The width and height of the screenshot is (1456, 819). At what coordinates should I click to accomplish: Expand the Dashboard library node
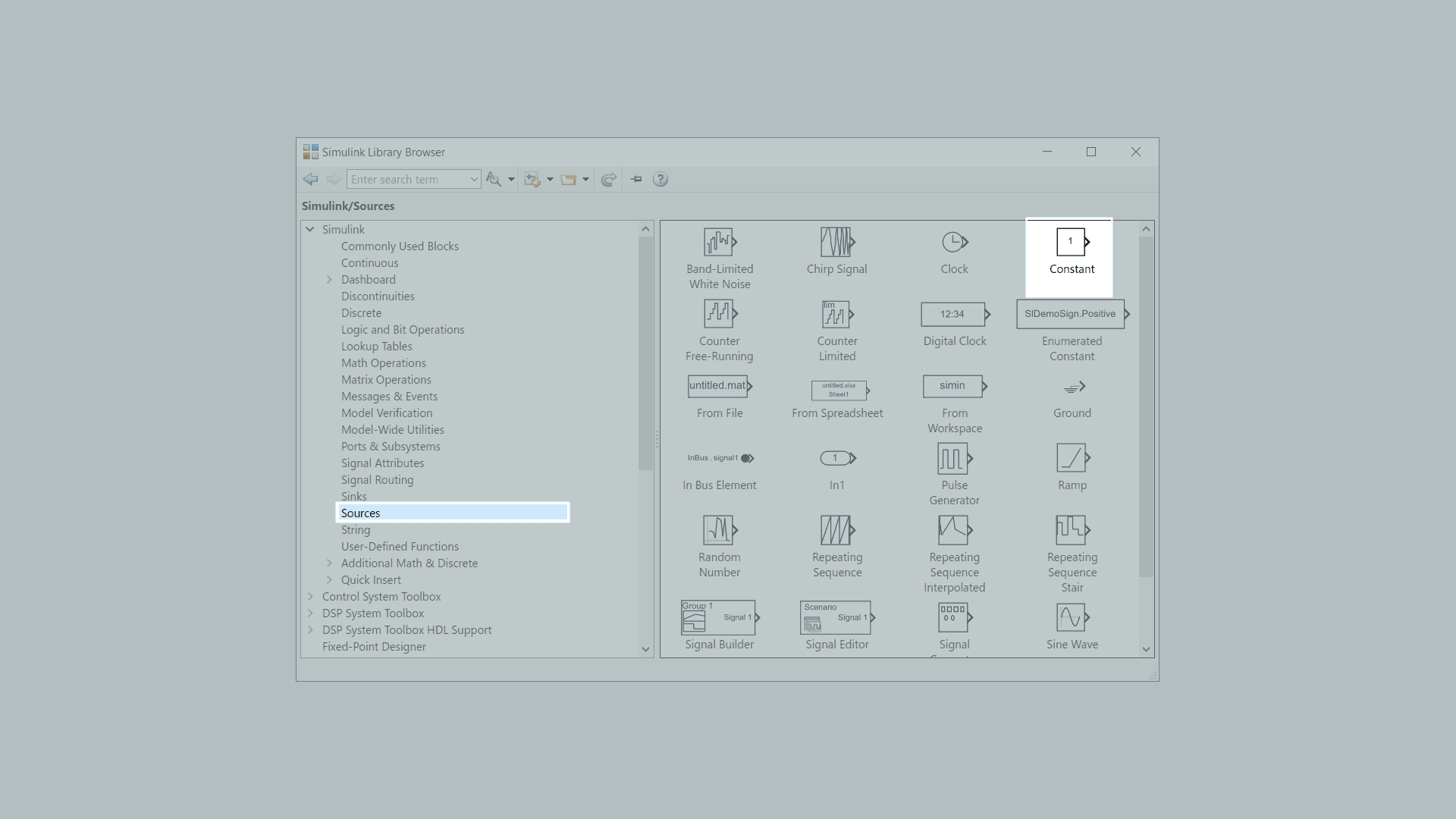click(x=329, y=280)
